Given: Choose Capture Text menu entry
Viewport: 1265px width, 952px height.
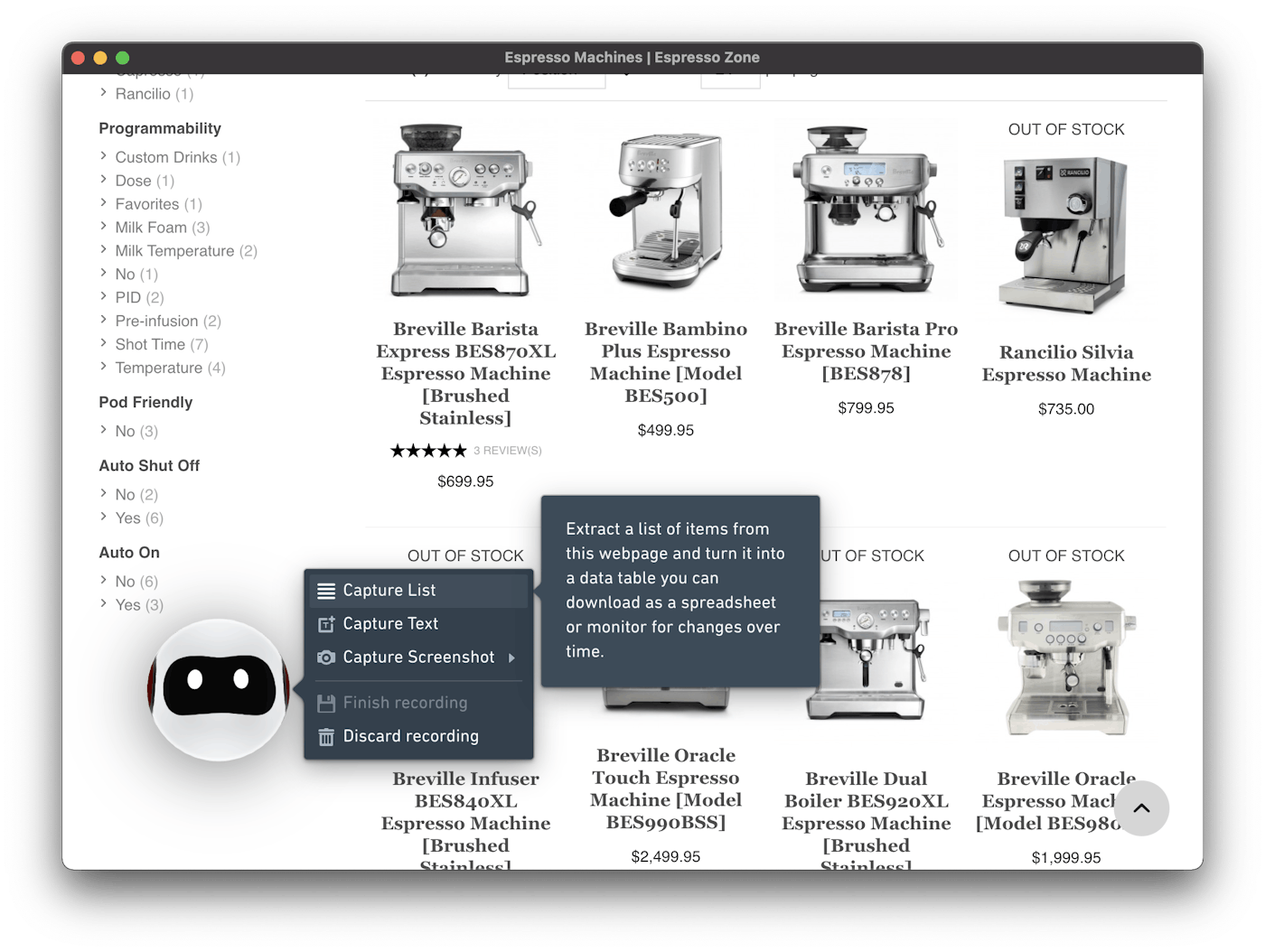Looking at the screenshot, I should pyautogui.click(x=418, y=624).
